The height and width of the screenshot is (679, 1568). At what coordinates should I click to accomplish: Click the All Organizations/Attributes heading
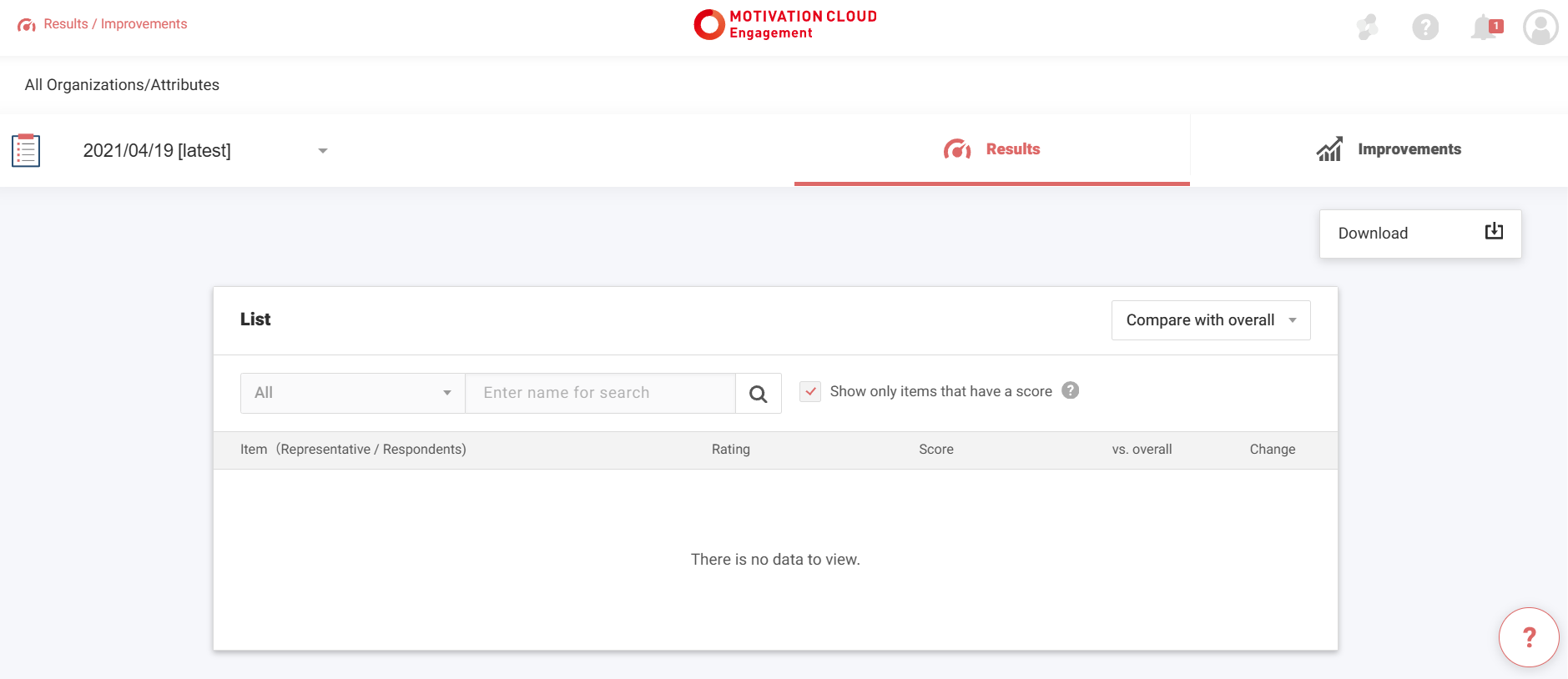coord(122,85)
